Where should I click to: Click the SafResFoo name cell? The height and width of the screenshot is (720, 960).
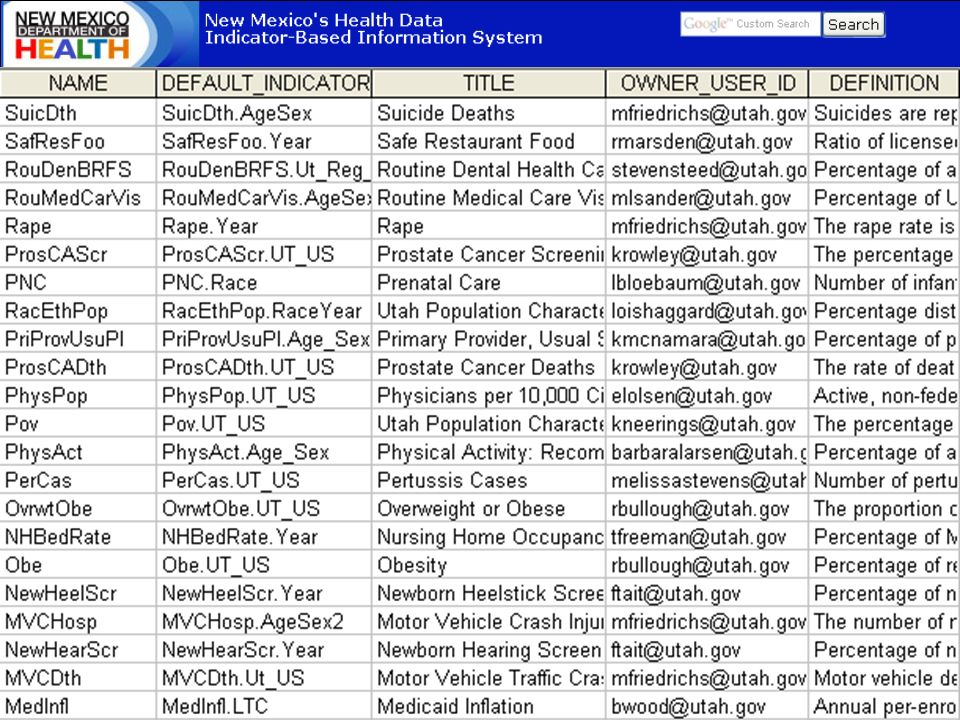78,141
